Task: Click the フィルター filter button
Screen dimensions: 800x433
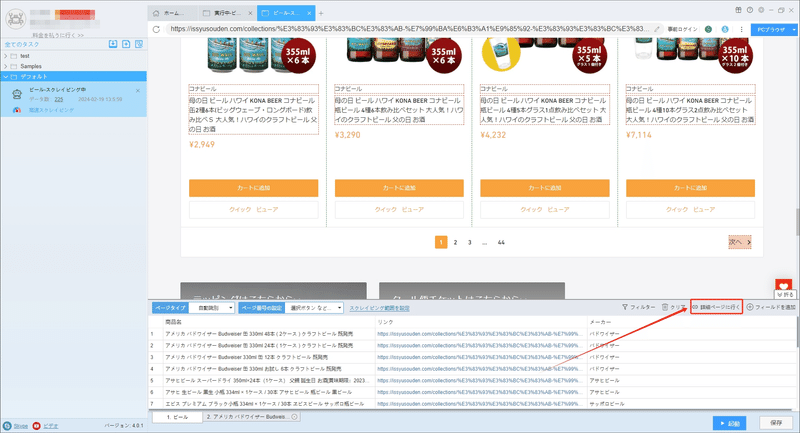Action: (638, 307)
